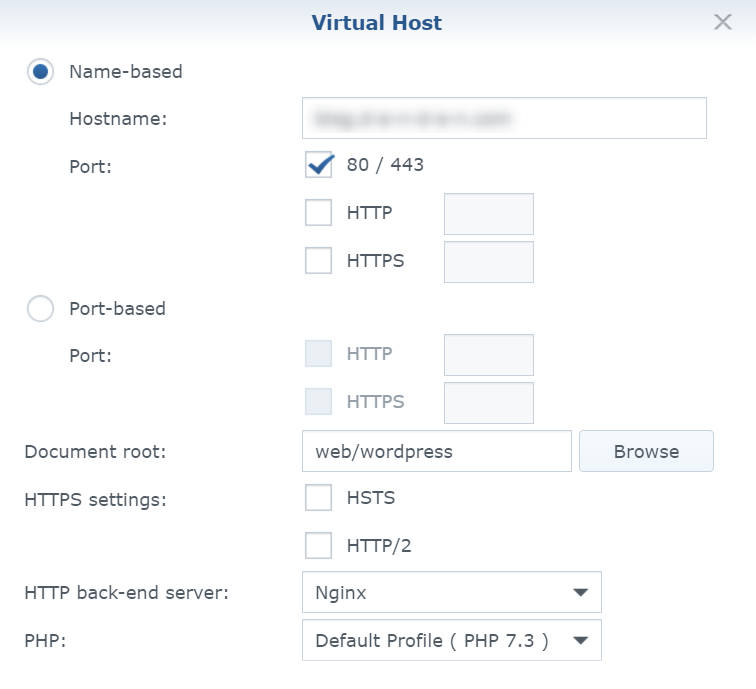Close the Virtual Host dialog
This screenshot has width=756, height=689.
[x=722, y=22]
